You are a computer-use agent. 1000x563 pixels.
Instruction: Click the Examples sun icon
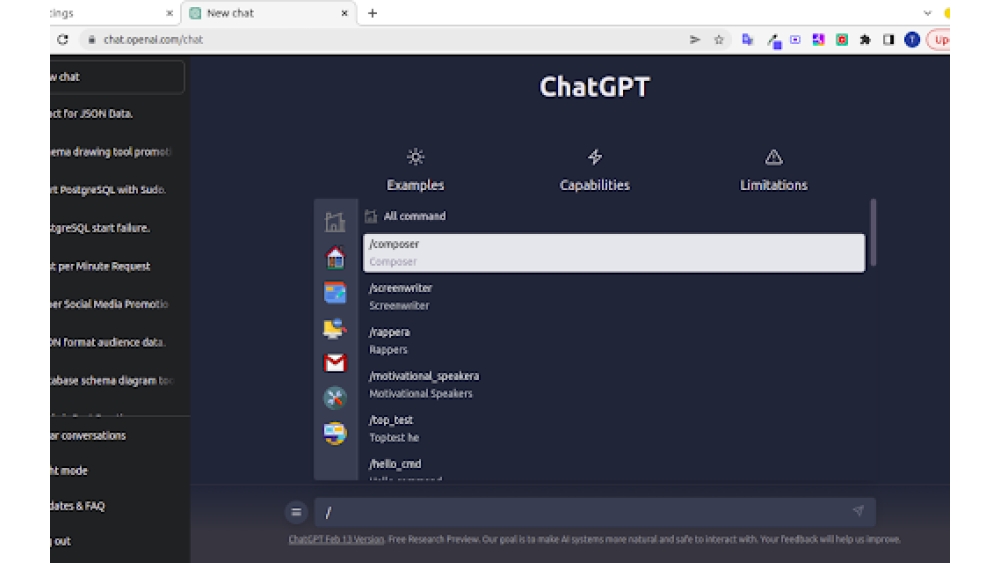point(415,157)
